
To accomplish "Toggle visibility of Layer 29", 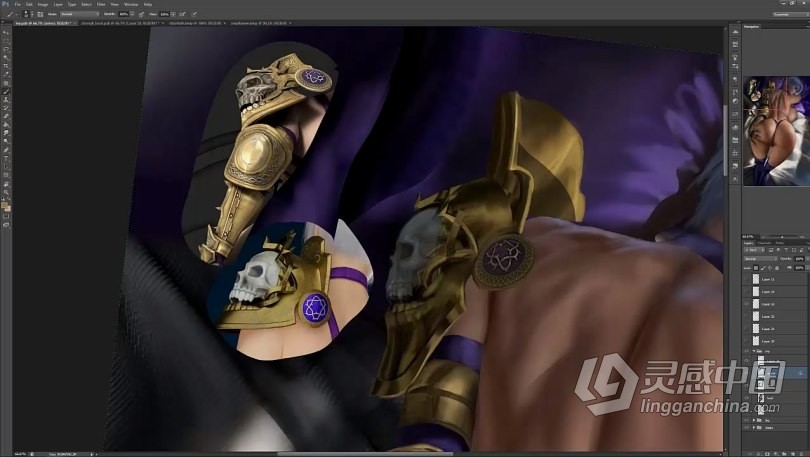I will click(746, 291).
